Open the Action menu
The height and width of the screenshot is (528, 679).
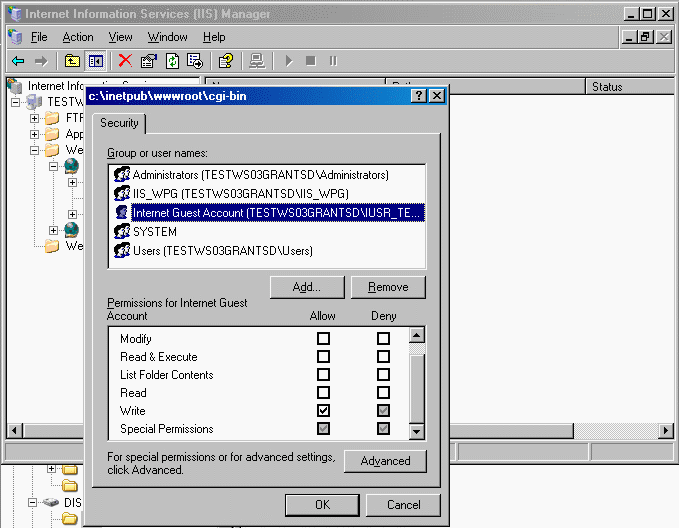click(78, 37)
